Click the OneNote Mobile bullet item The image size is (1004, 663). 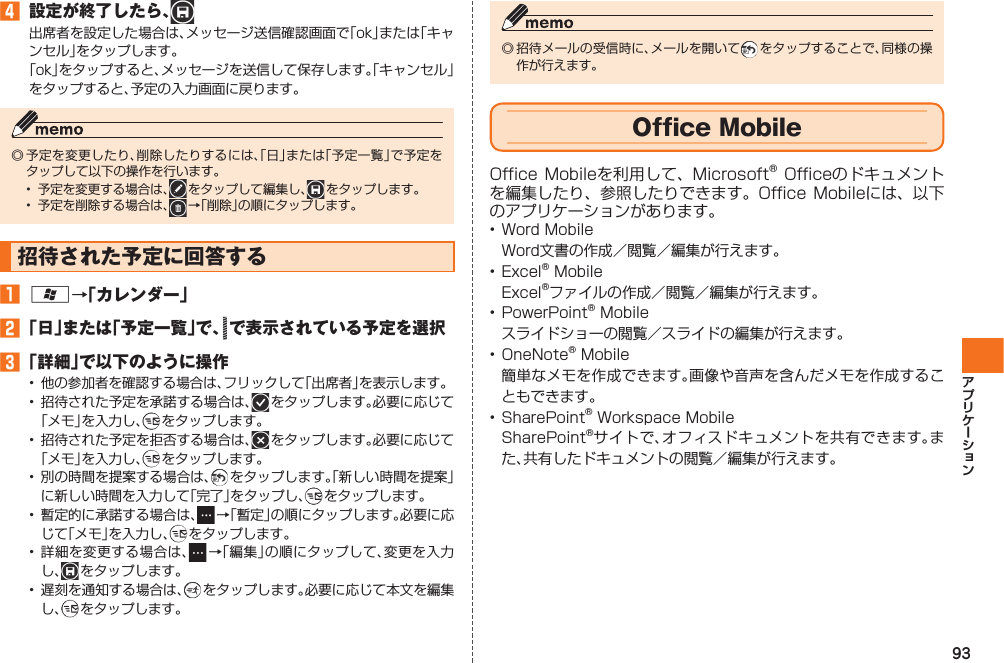565,354
